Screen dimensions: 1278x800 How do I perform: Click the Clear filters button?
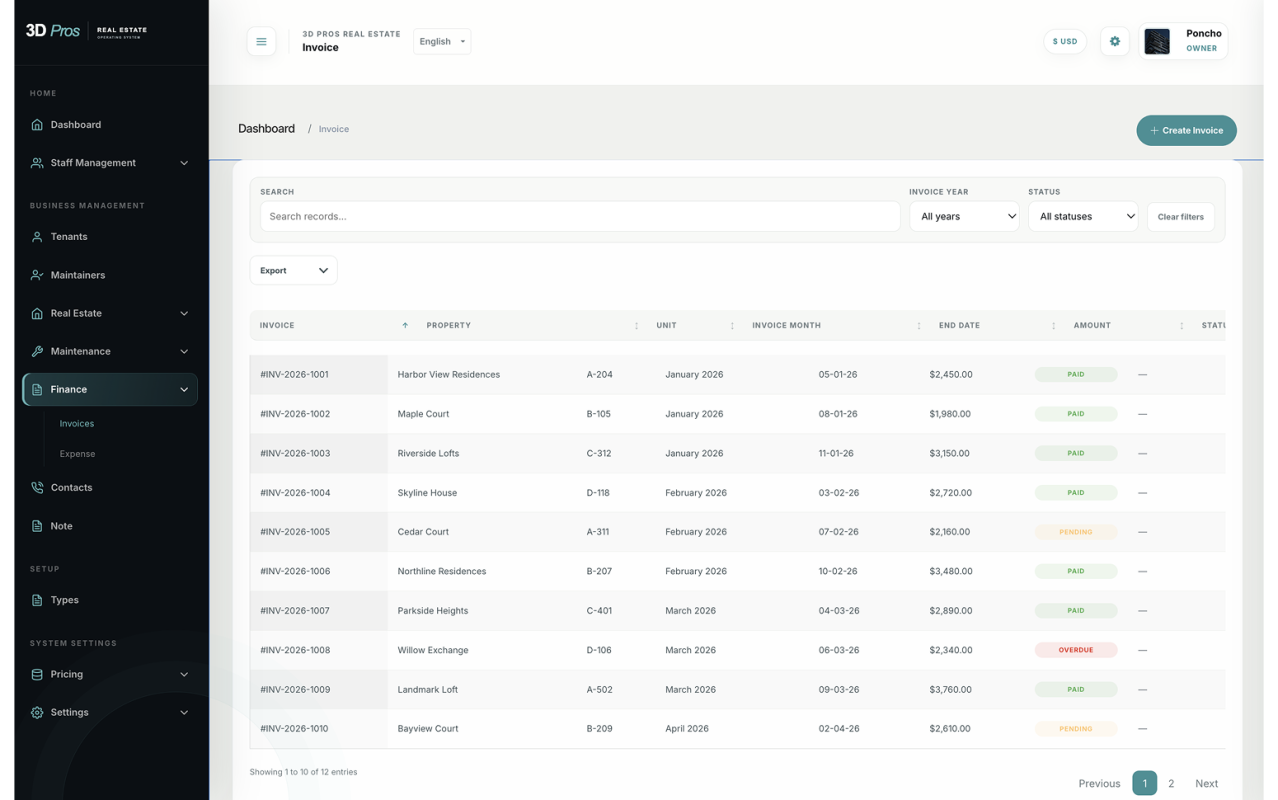pyautogui.click(x=1180, y=217)
